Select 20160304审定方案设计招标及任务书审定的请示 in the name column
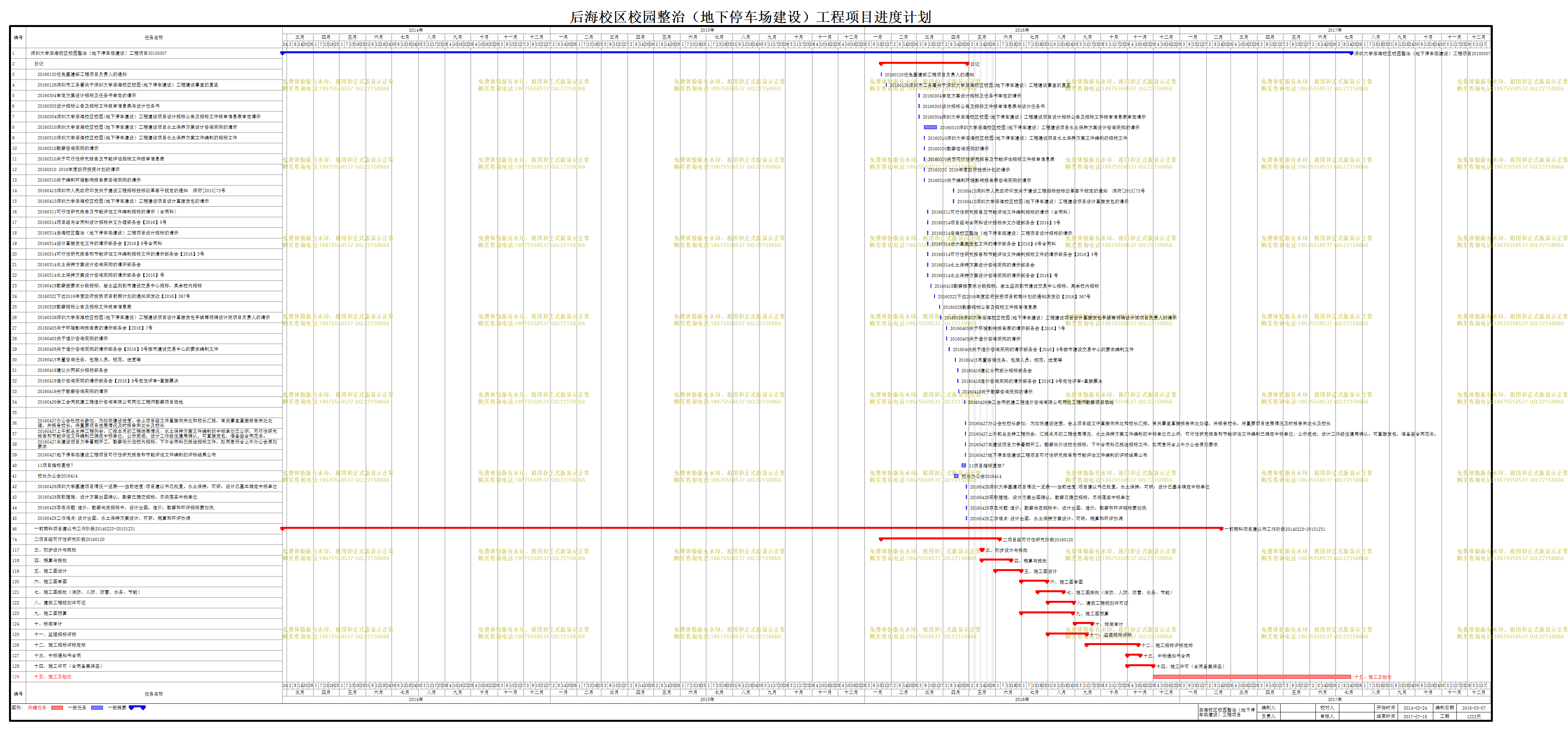 [x=87, y=96]
